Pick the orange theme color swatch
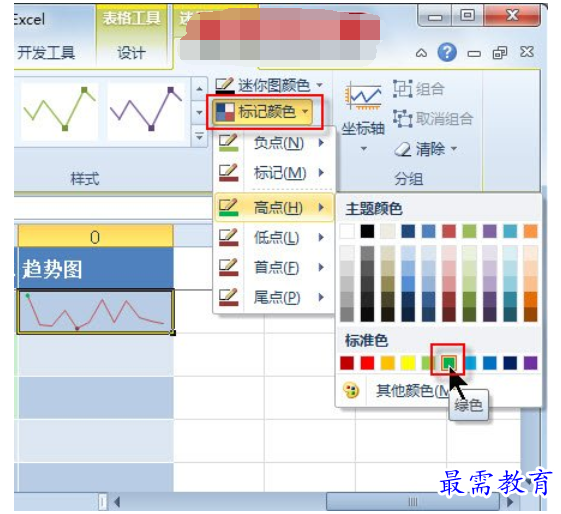The height and width of the screenshot is (514, 561). 531,231
